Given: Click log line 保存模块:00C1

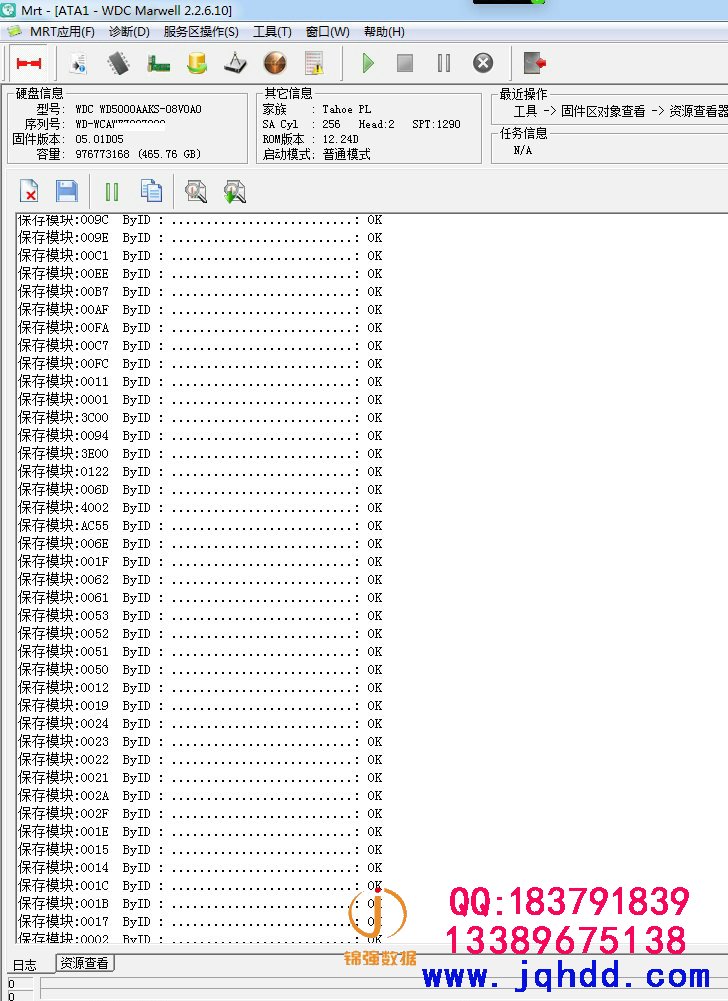Looking at the screenshot, I should (x=200, y=255).
